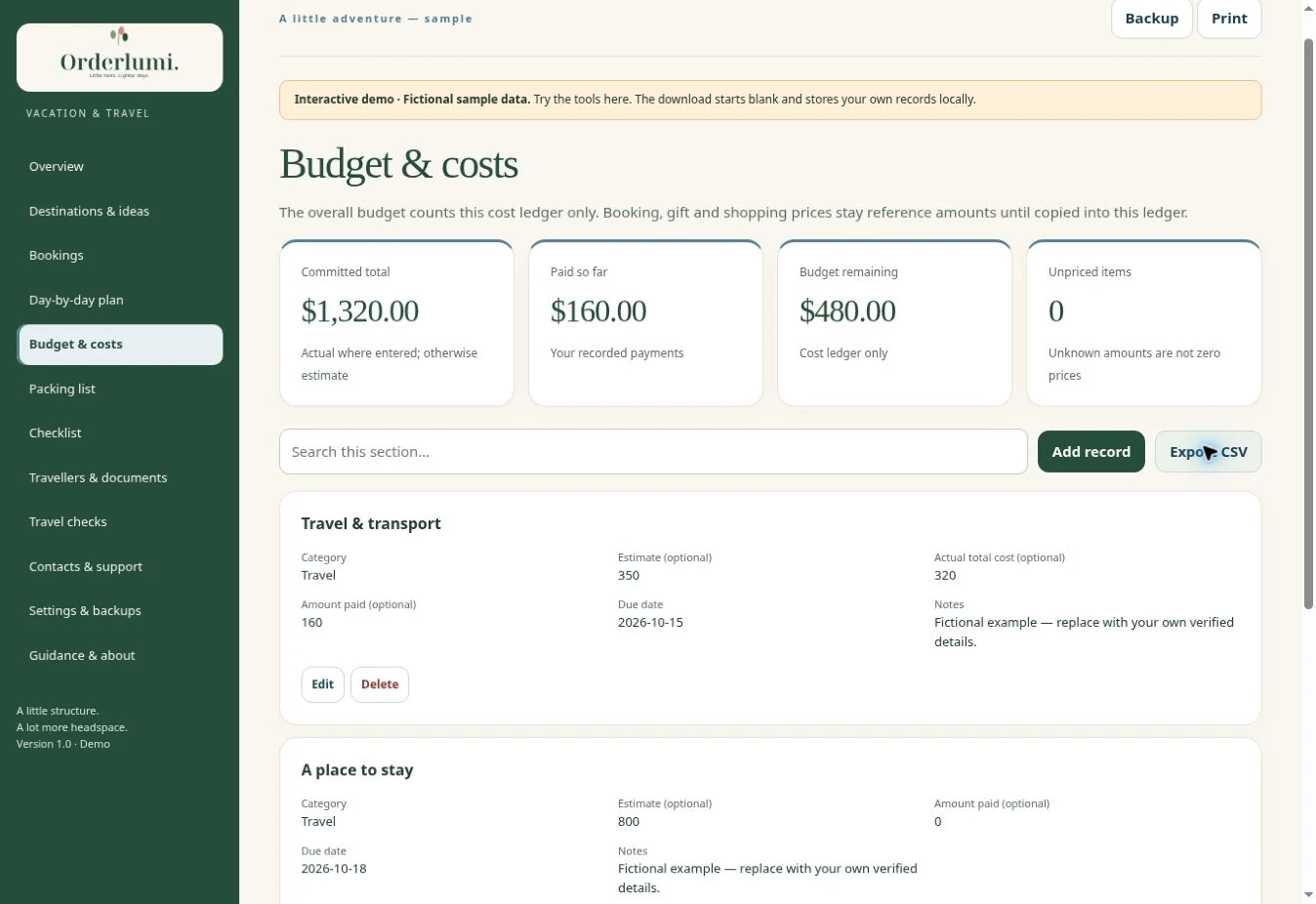1316x904 pixels.
Task: Click 'A little adventure — sample' header text
Action: (376, 19)
